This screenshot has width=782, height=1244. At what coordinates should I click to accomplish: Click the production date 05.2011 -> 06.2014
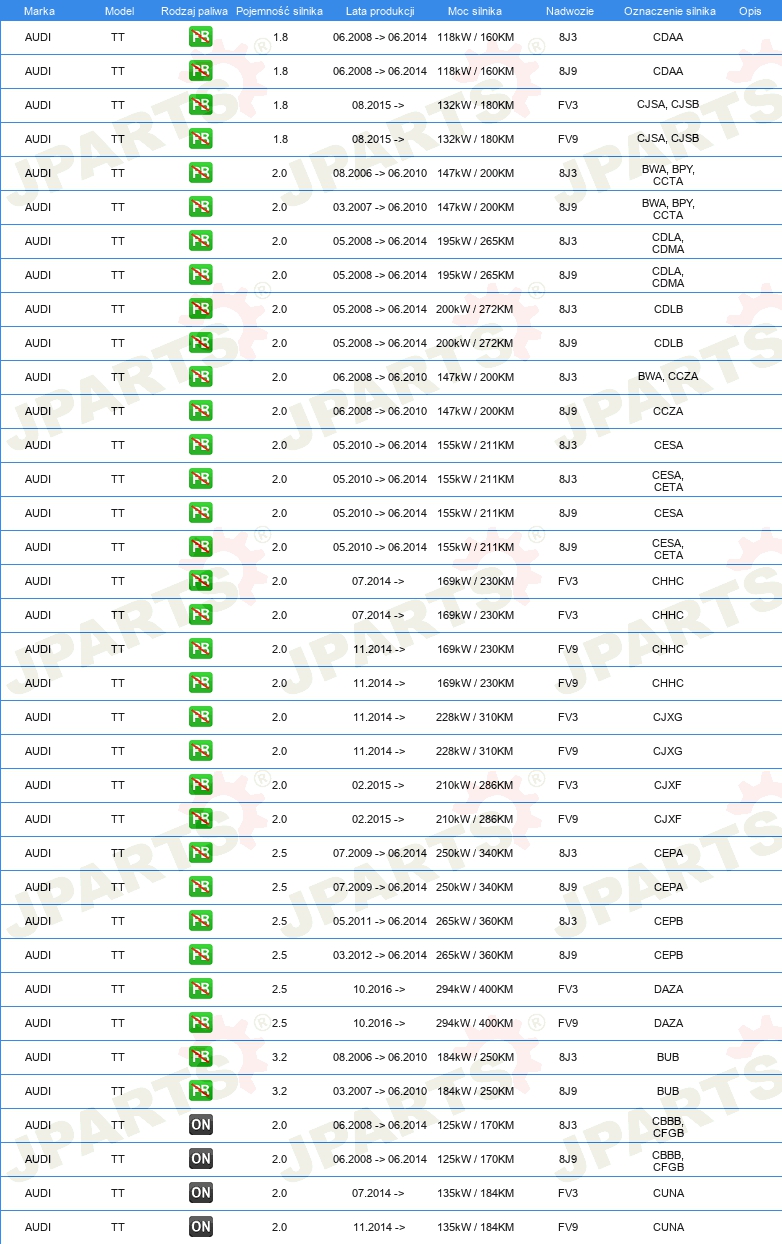click(x=380, y=921)
